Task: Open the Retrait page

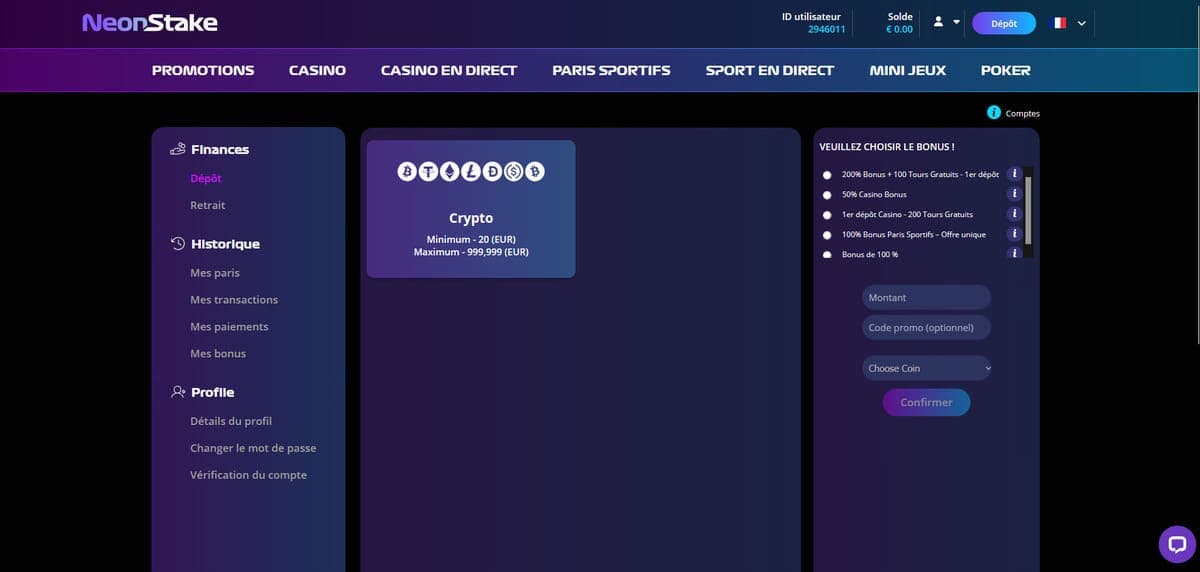Action: pos(208,205)
